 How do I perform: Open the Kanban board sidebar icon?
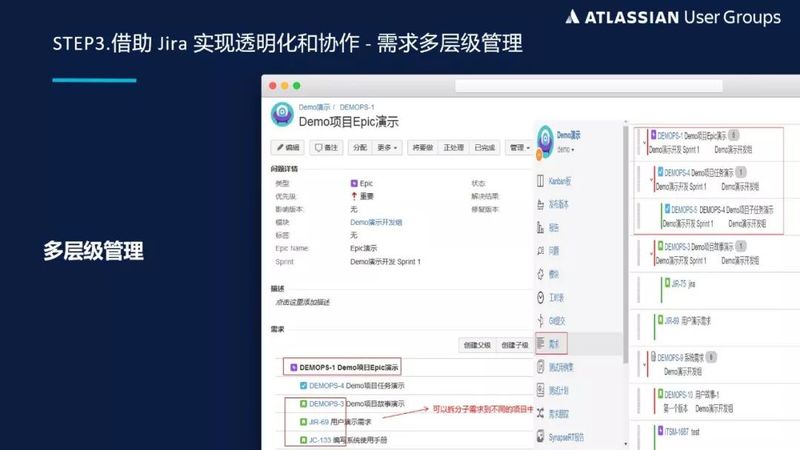[x=541, y=181]
